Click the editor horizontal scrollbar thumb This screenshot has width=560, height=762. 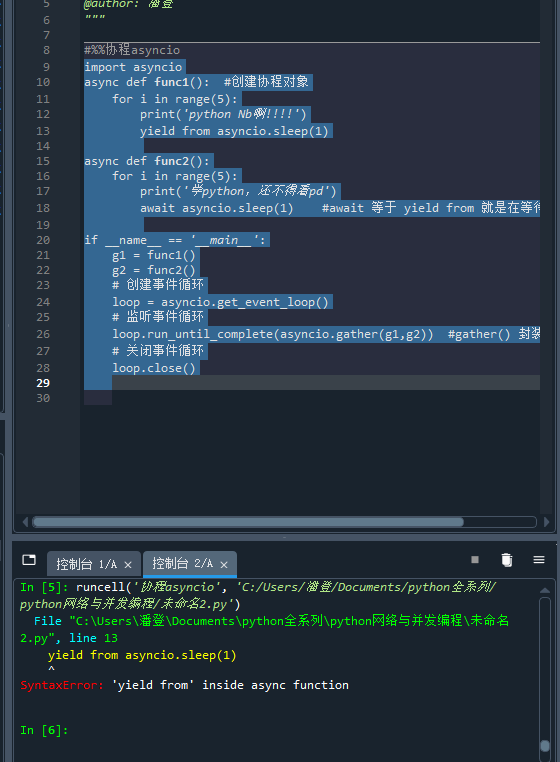(x=248, y=522)
